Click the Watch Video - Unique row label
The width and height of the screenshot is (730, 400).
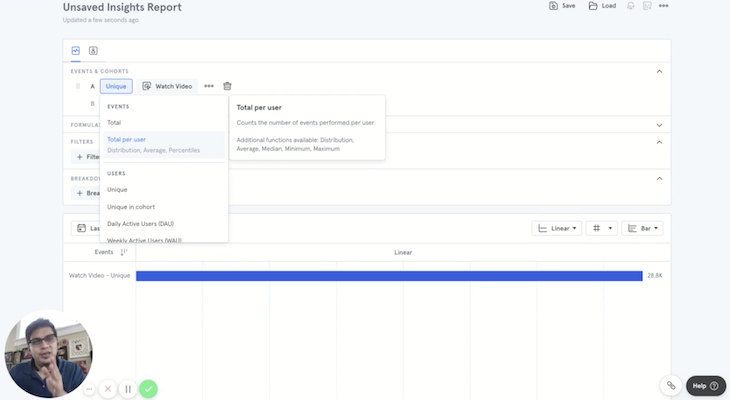pos(99,276)
